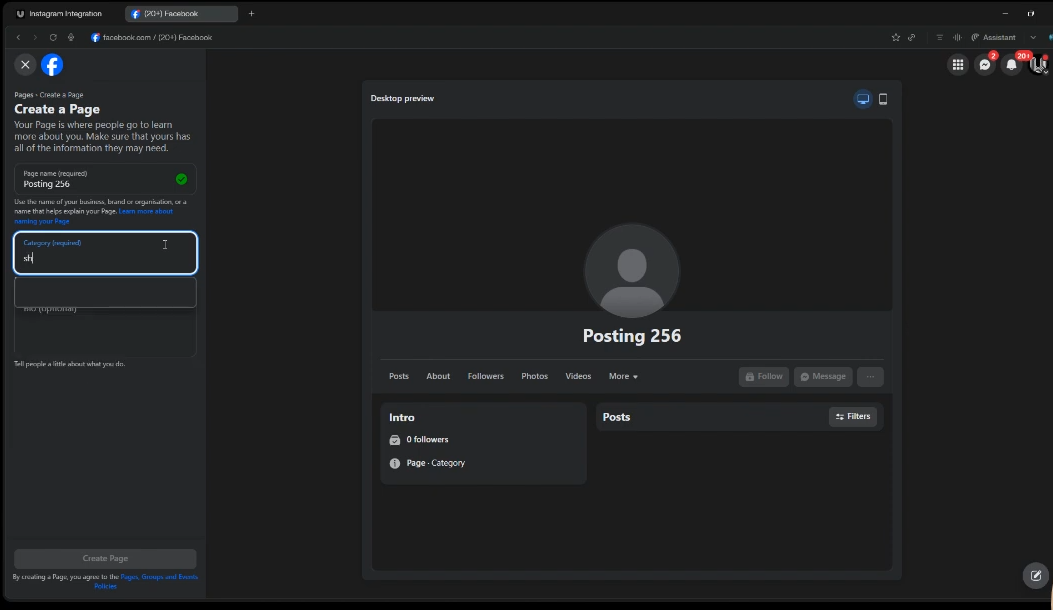Click the Pages breadcrumb link
Image resolution: width=1053 pixels, height=610 pixels.
(x=24, y=95)
